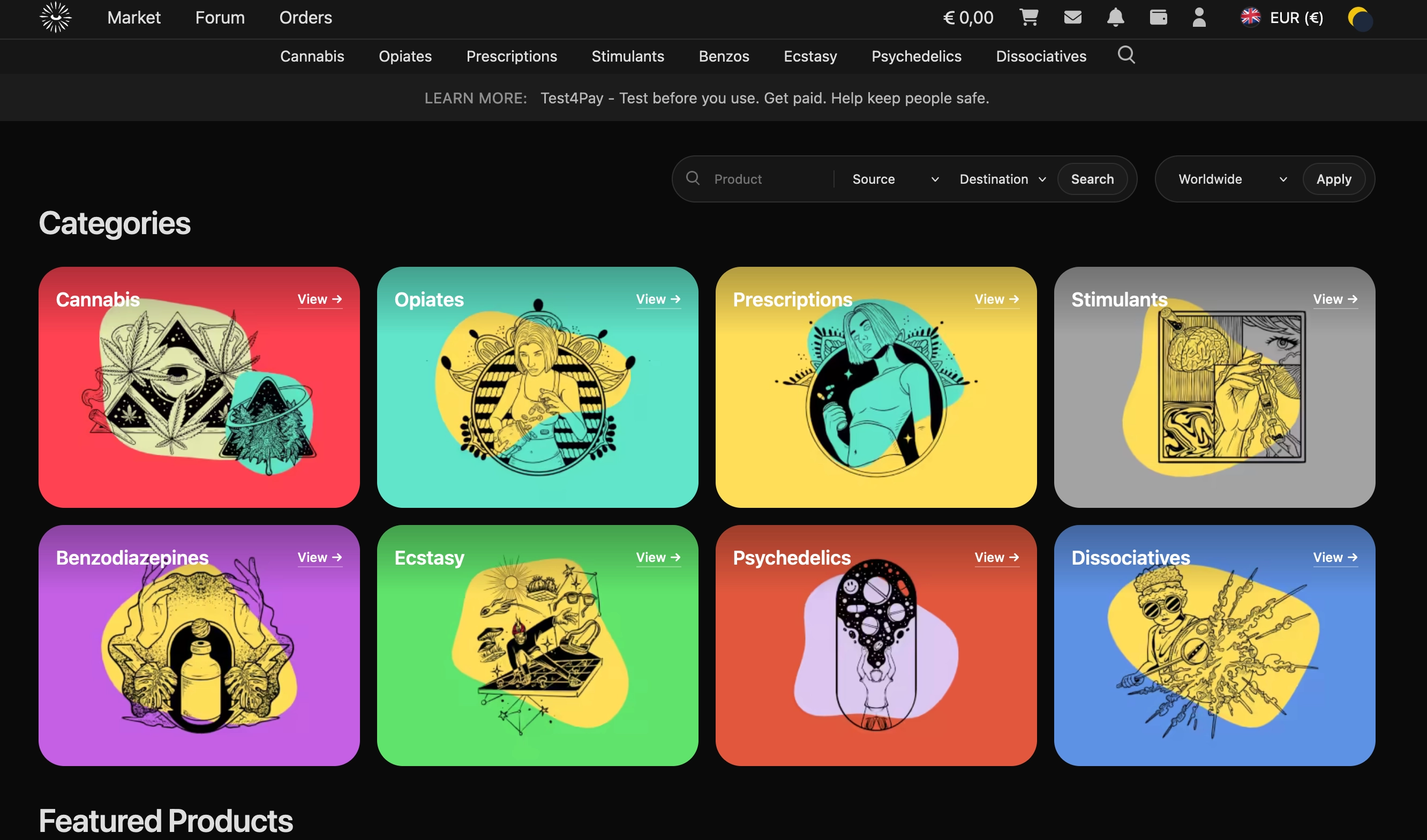Click the site logo in the top left

pyautogui.click(x=56, y=18)
